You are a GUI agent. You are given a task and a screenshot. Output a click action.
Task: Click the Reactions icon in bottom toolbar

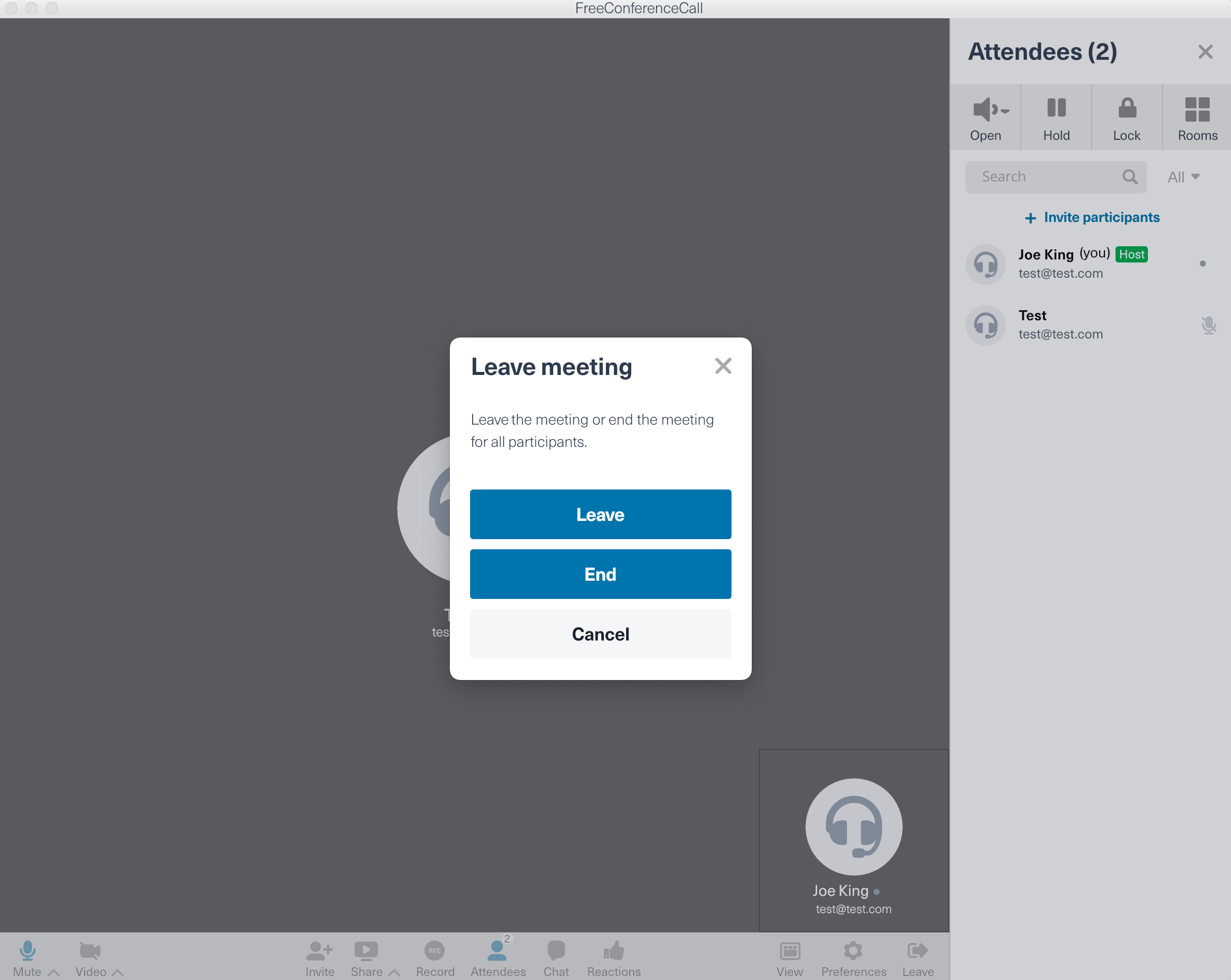tap(614, 951)
